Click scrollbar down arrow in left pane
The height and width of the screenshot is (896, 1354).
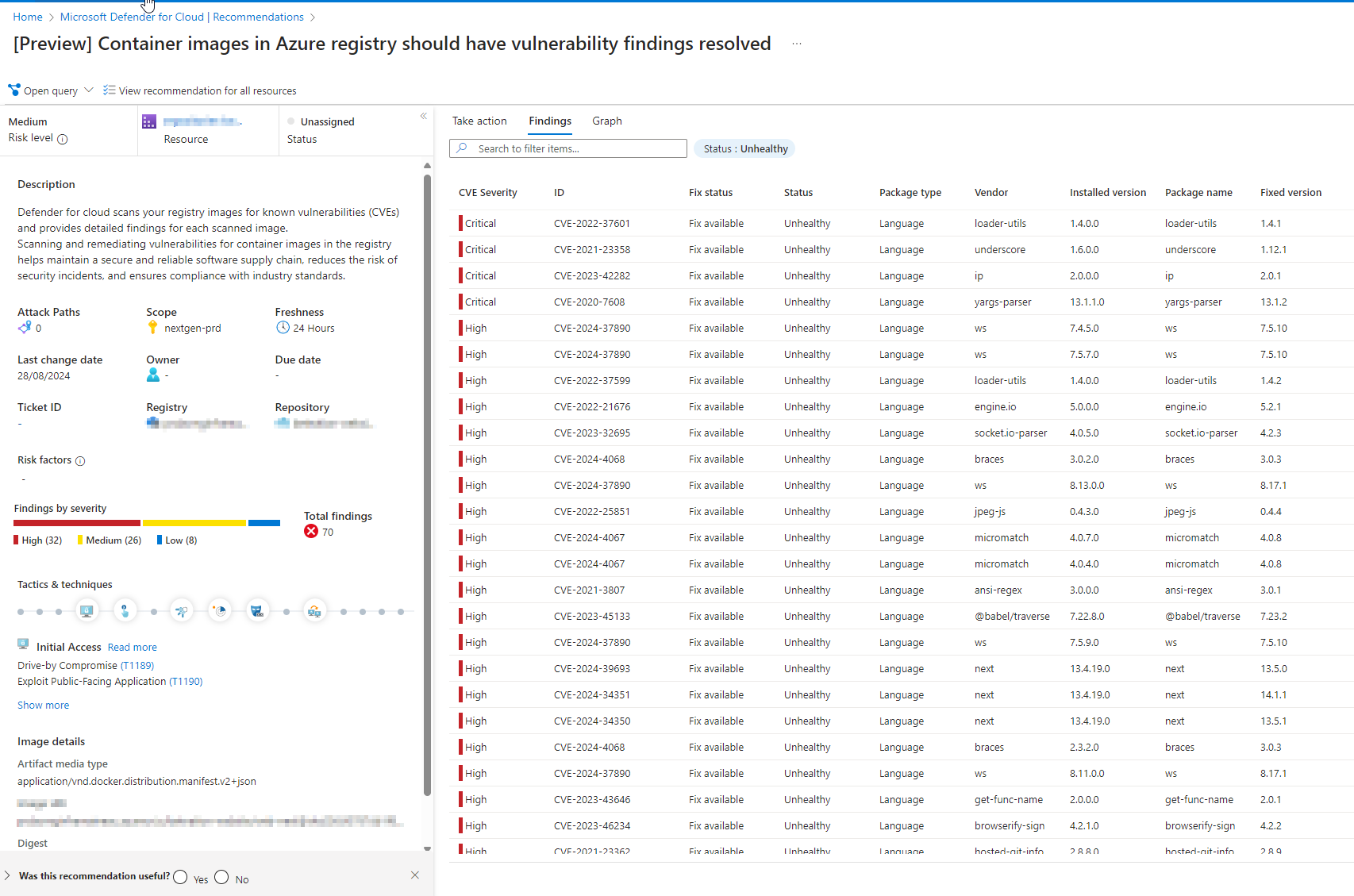pos(427,848)
